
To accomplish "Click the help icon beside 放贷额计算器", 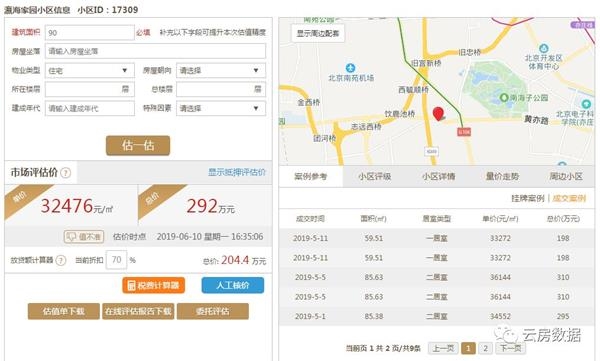I will [x=61, y=261].
